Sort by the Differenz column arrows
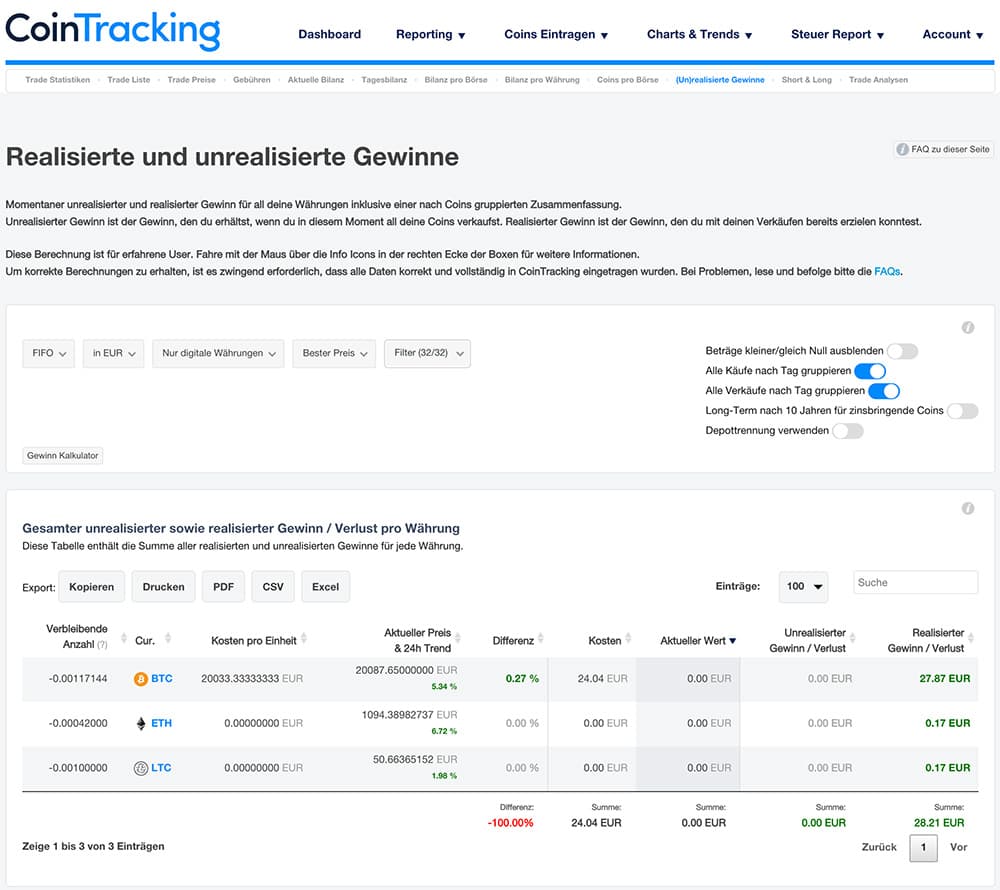Image resolution: width=1000 pixels, height=890 pixels. (x=541, y=638)
